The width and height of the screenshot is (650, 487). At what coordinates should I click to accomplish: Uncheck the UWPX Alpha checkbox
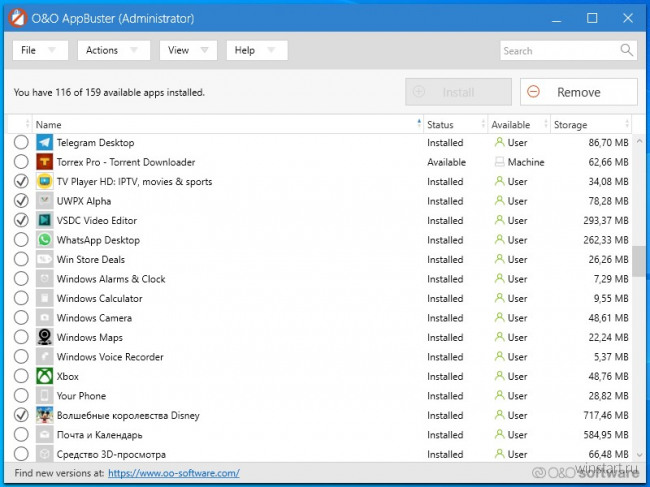click(21, 201)
